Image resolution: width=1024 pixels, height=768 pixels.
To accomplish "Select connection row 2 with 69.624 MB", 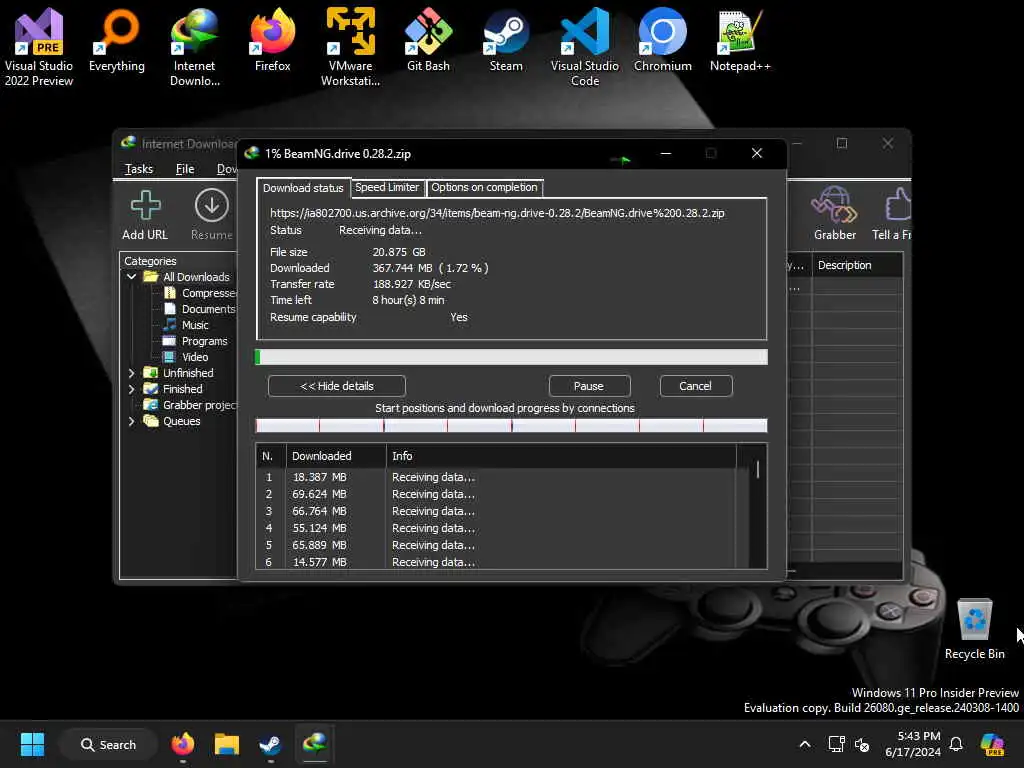I will coord(496,494).
